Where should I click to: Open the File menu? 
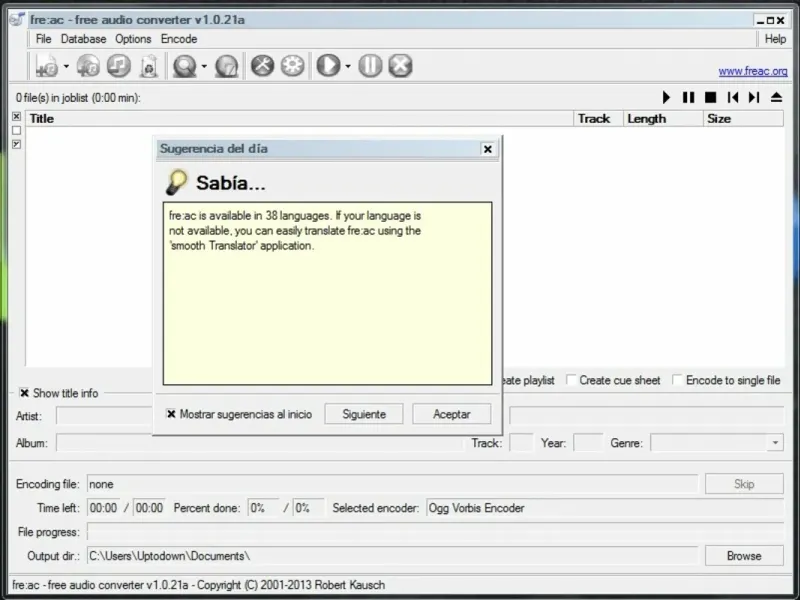point(43,39)
